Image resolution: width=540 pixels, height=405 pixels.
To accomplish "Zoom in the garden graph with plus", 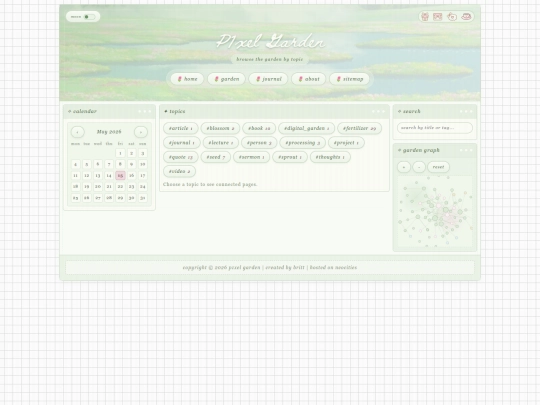I will (x=404, y=167).
